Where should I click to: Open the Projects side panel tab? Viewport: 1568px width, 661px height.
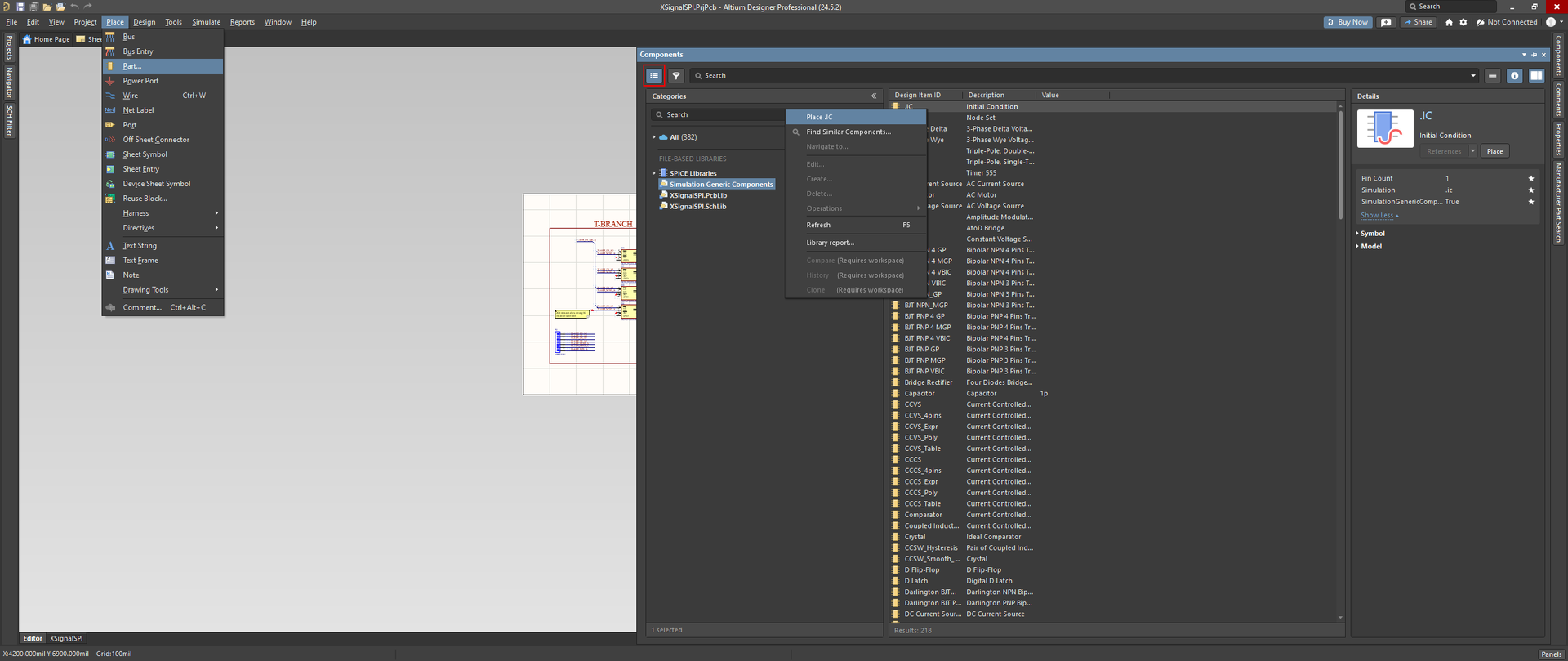[x=9, y=47]
